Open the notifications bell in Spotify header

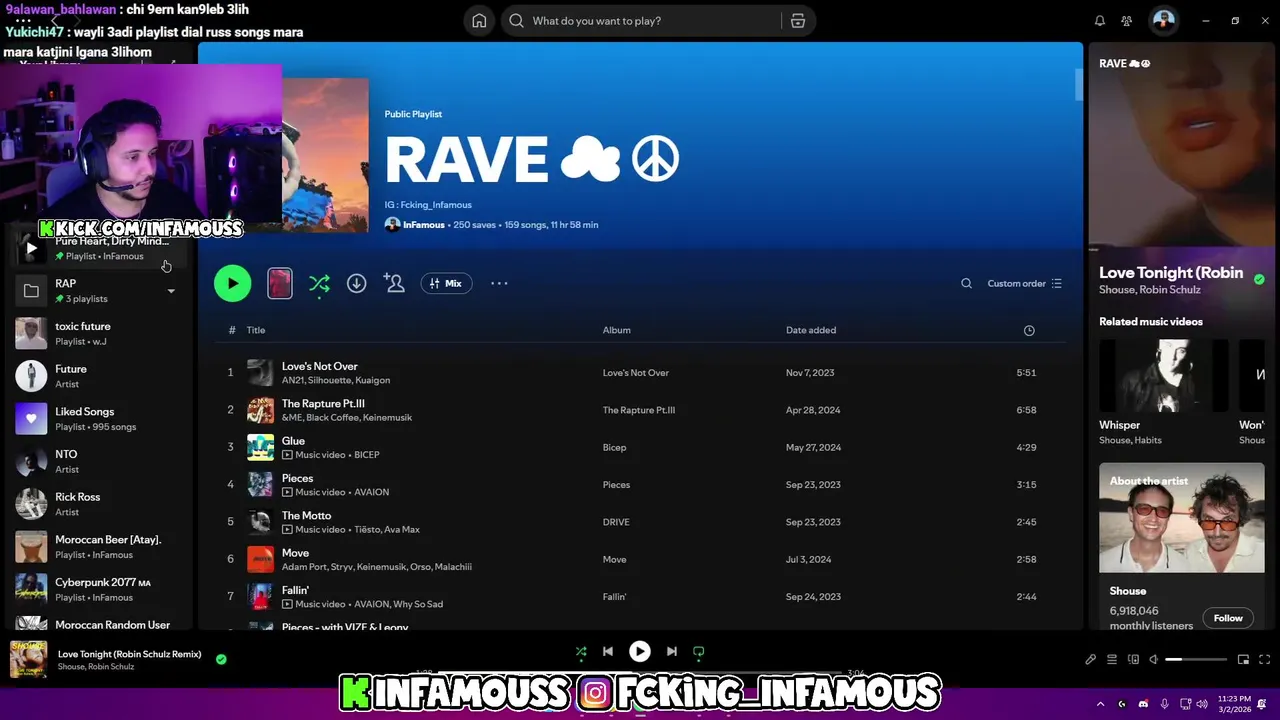pyautogui.click(x=1100, y=21)
